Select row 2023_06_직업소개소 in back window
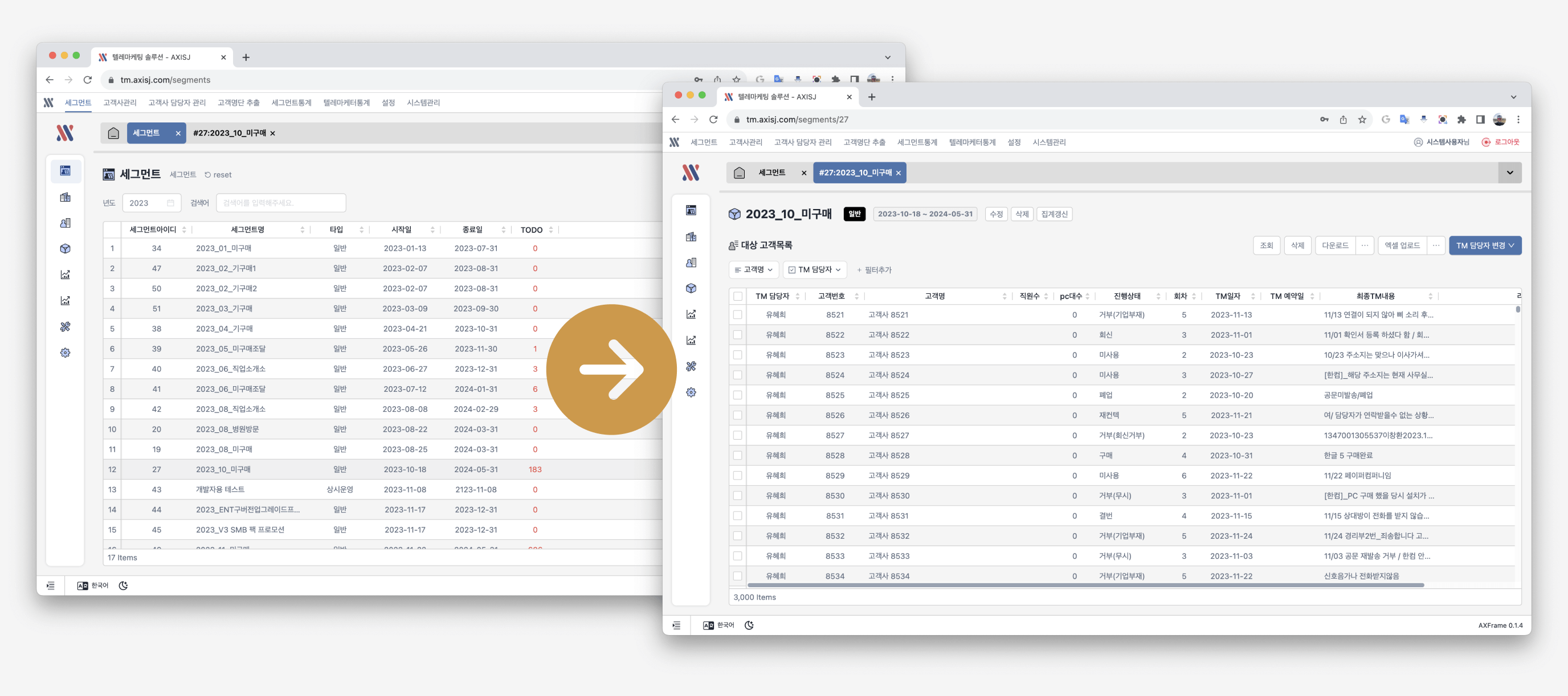 (x=383, y=369)
